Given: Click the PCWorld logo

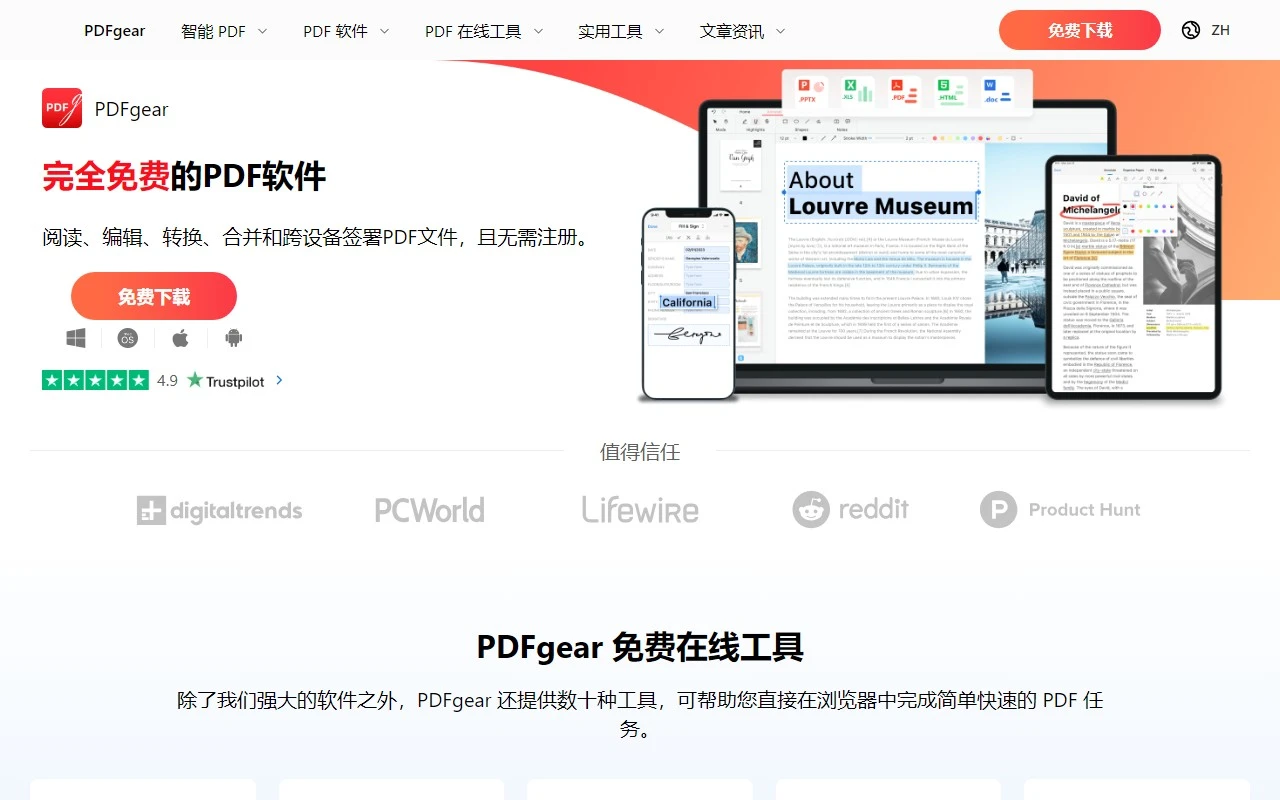Looking at the screenshot, I should [430, 510].
